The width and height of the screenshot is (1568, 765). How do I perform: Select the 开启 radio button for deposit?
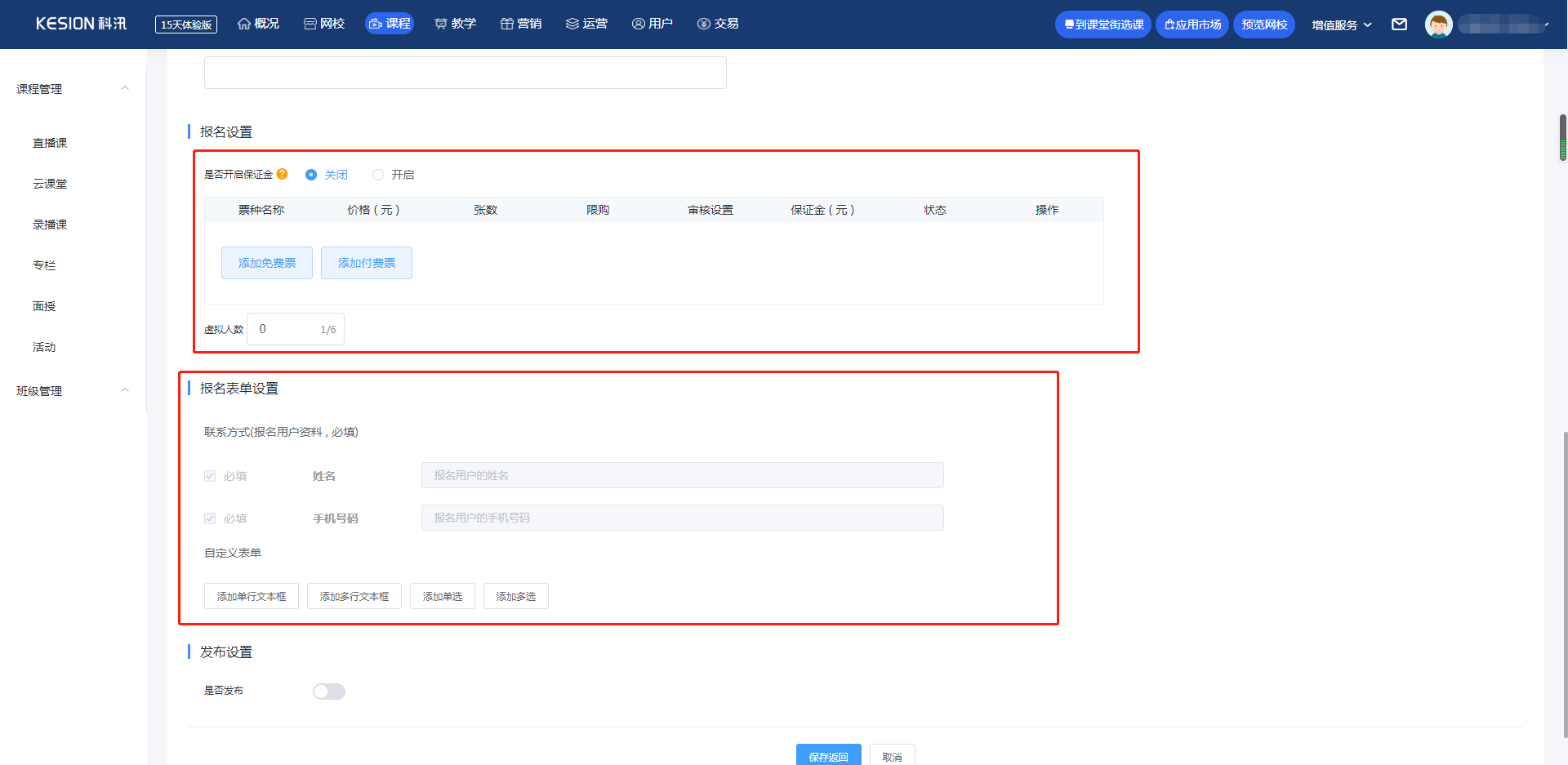378,175
